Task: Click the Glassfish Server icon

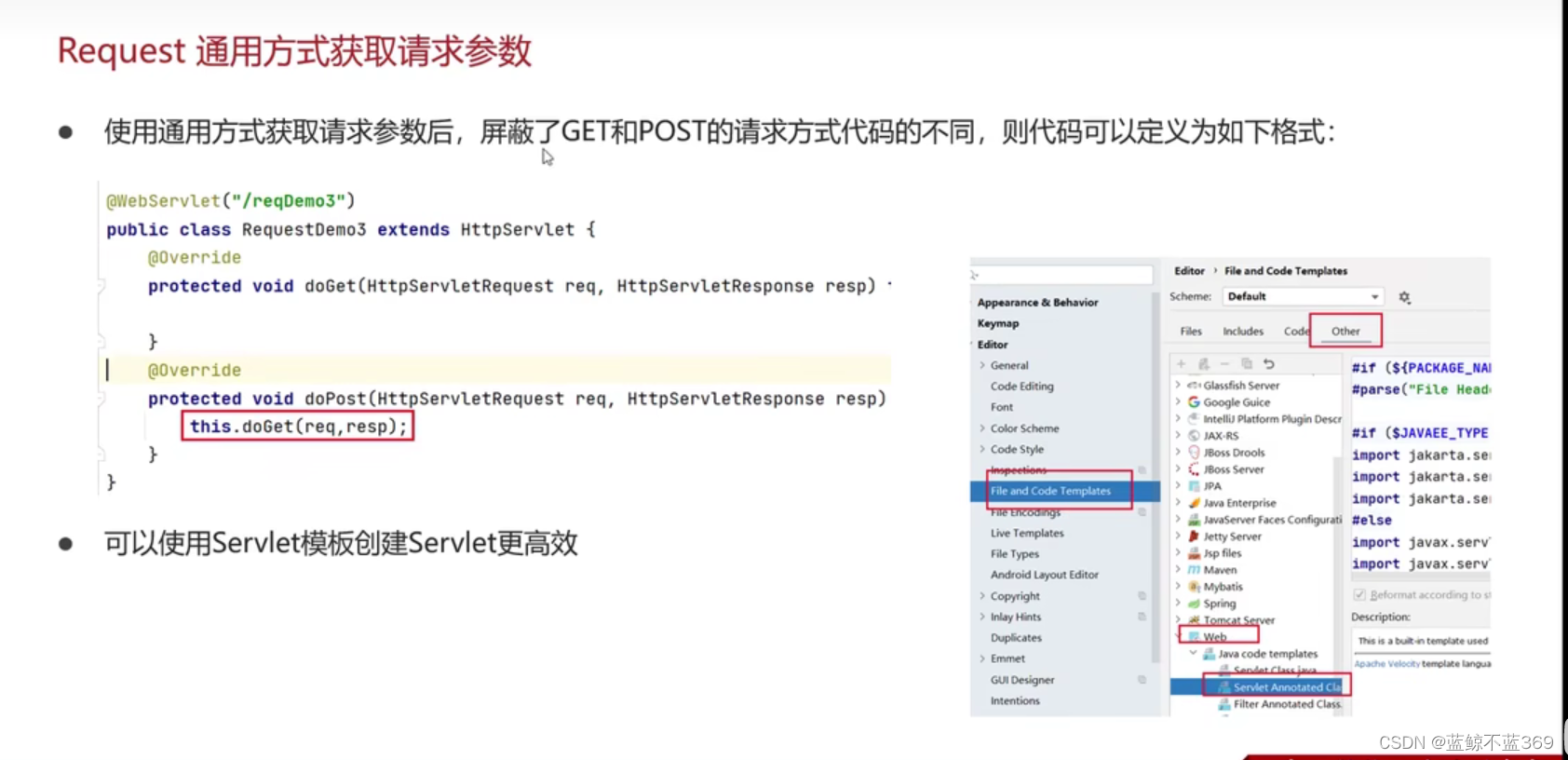Action: tap(1194, 386)
